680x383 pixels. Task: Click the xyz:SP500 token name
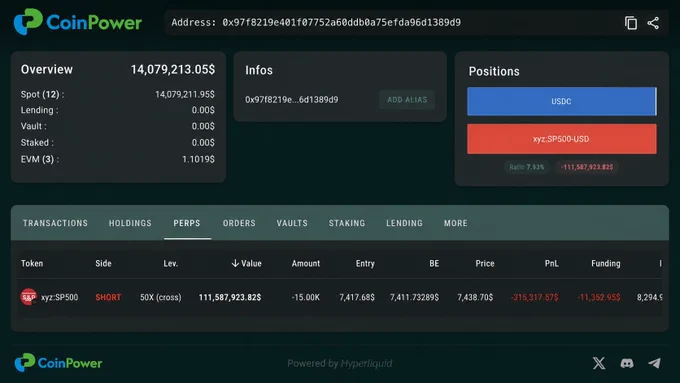[59, 297]
